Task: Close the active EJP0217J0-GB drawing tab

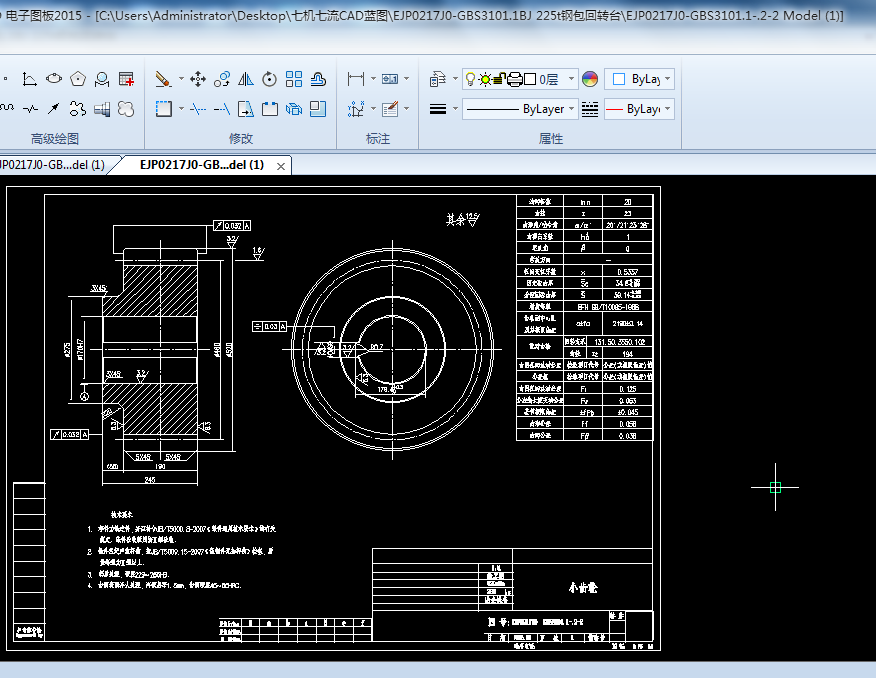Action: 282,166
